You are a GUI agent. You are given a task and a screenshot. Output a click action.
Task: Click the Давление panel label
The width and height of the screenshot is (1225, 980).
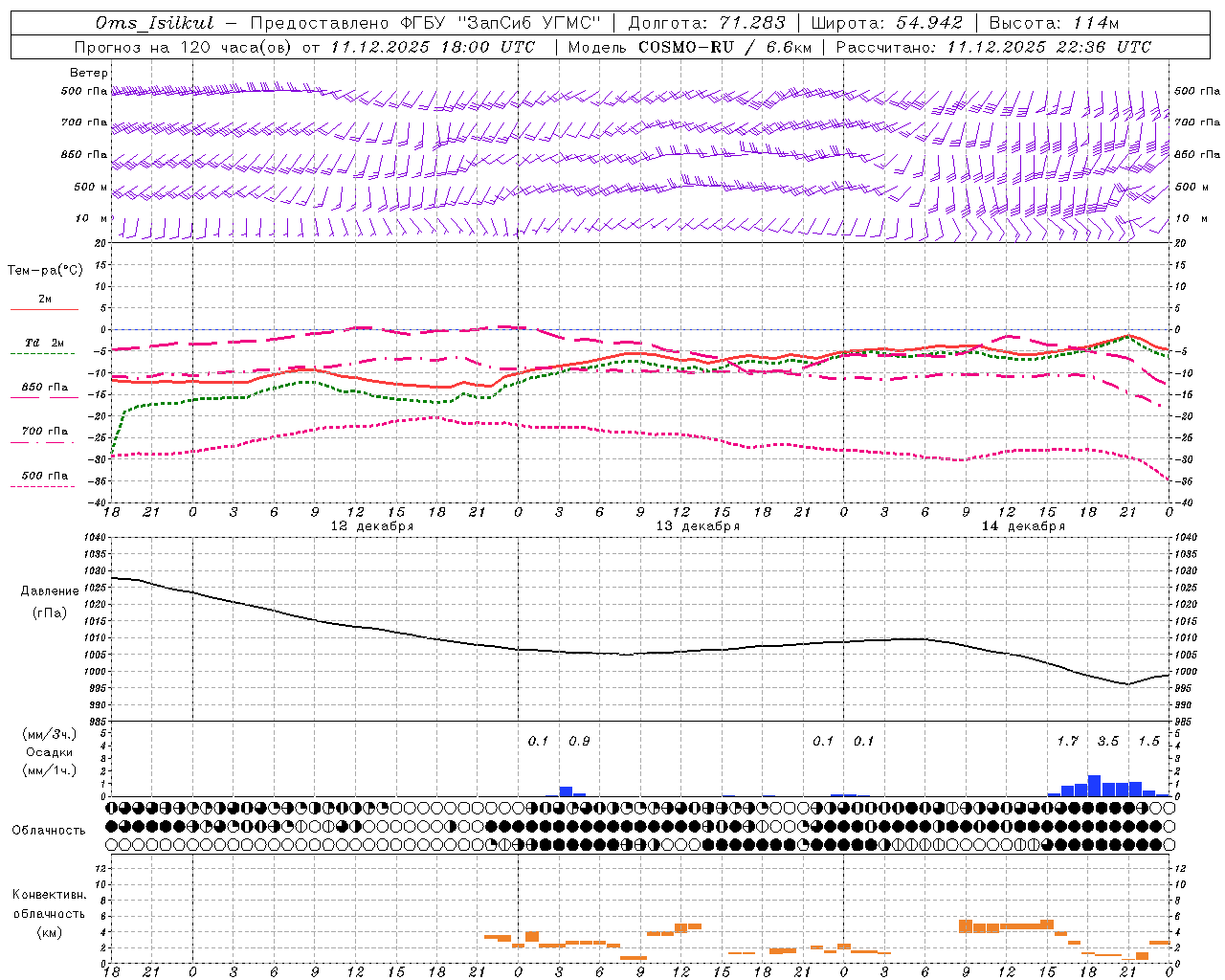click(x=50, y=591)
